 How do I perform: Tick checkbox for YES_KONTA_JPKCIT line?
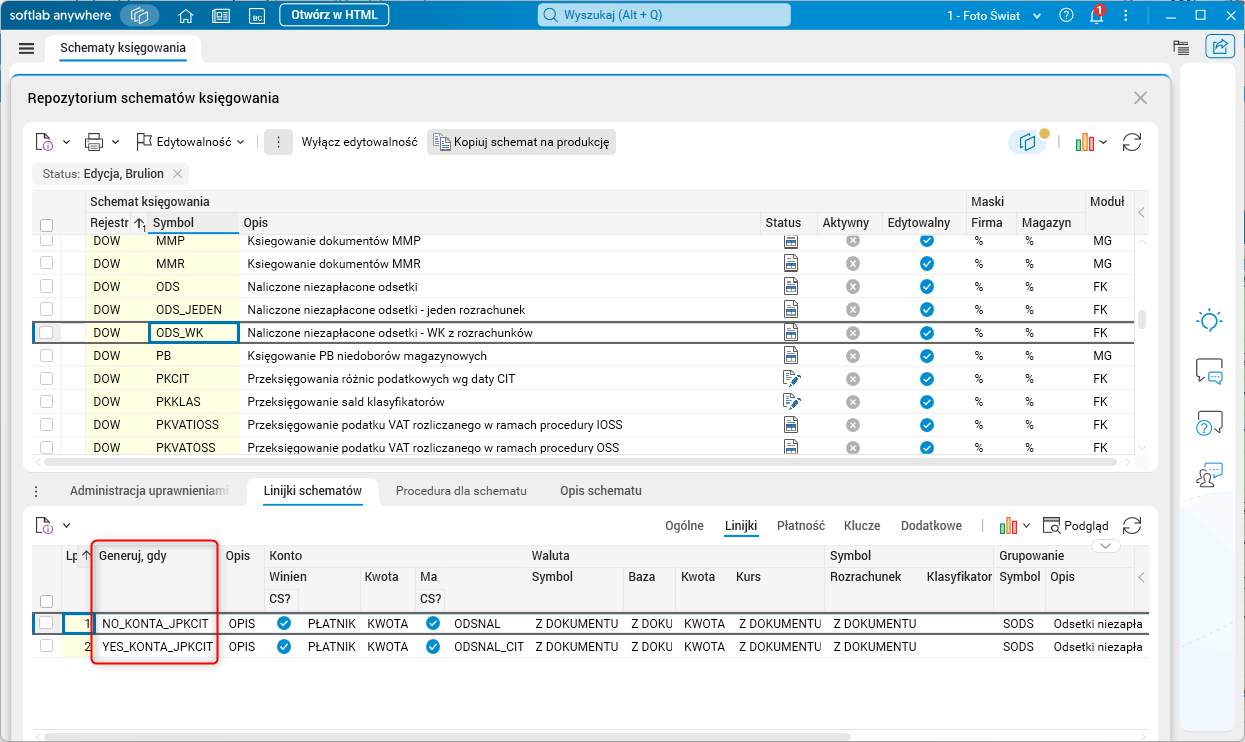[x=46, y=646]
